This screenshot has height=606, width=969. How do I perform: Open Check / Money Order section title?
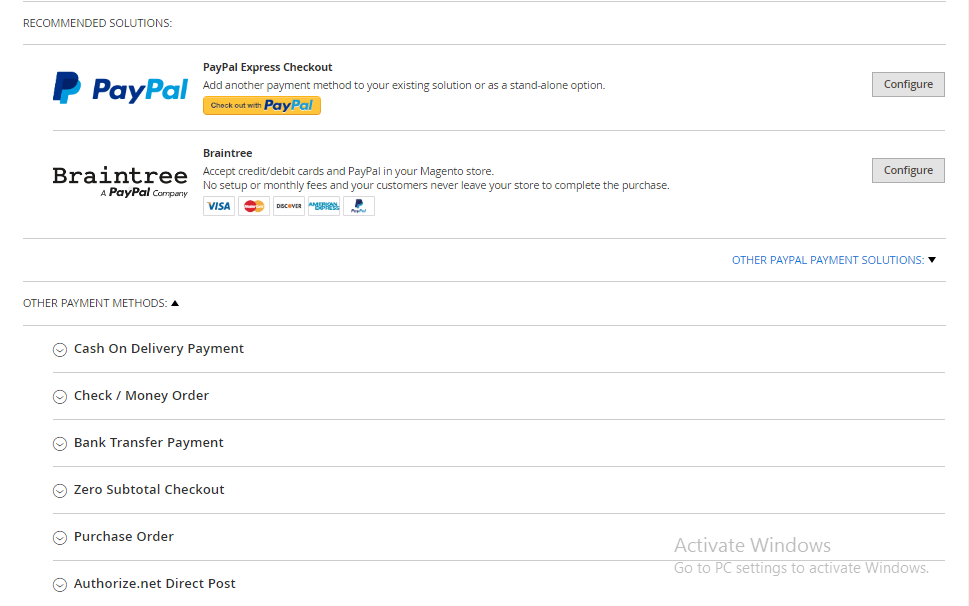pos(142,395)
